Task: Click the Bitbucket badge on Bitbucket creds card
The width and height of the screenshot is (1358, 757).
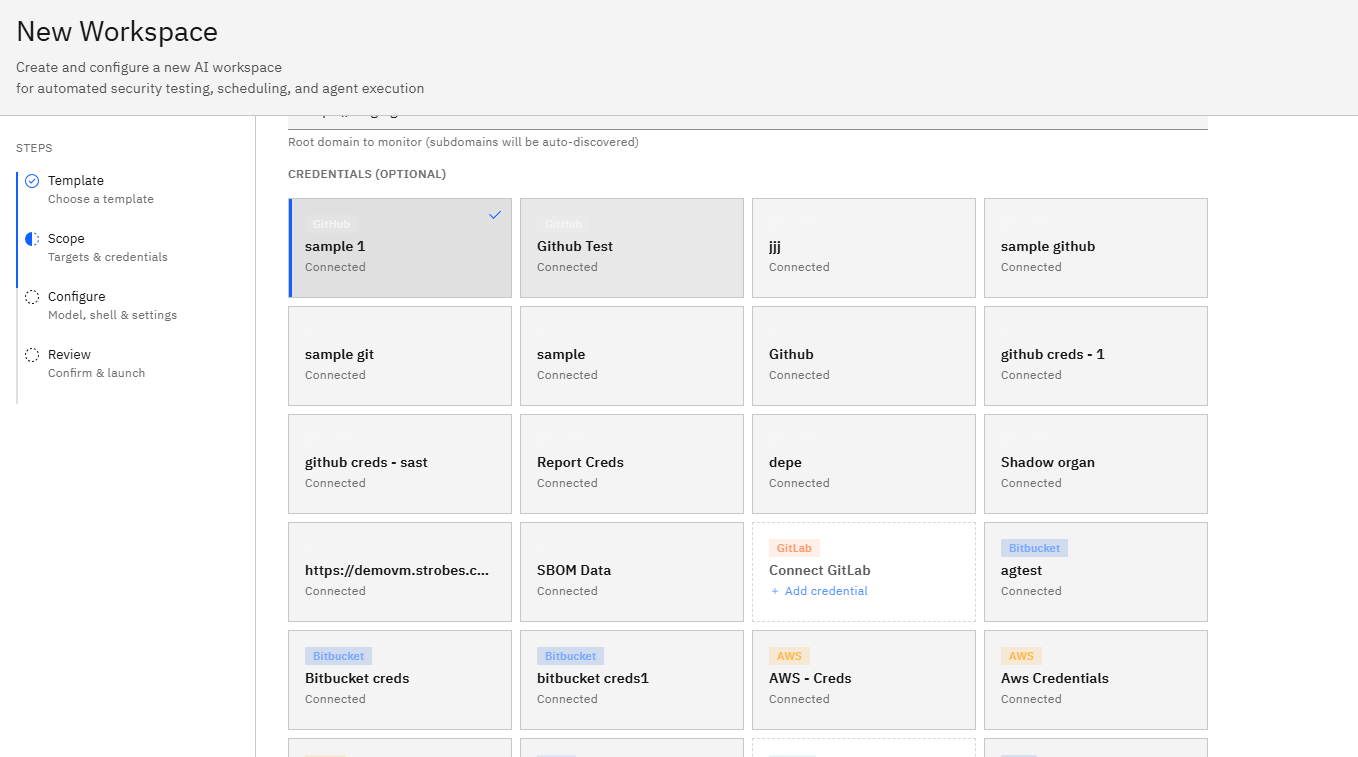Action: pyautogui.click(x=338, y=656)
